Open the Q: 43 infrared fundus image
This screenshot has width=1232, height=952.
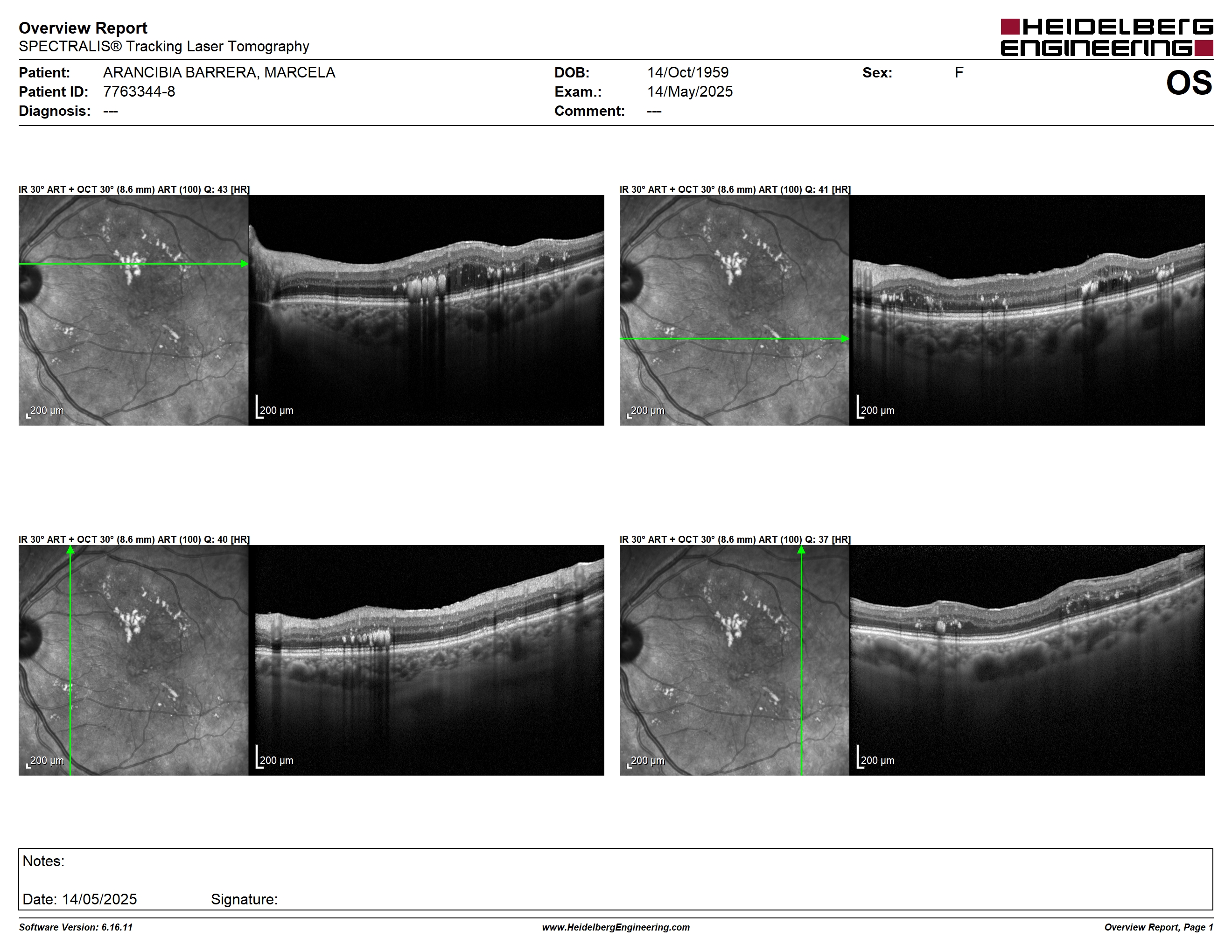133,310
